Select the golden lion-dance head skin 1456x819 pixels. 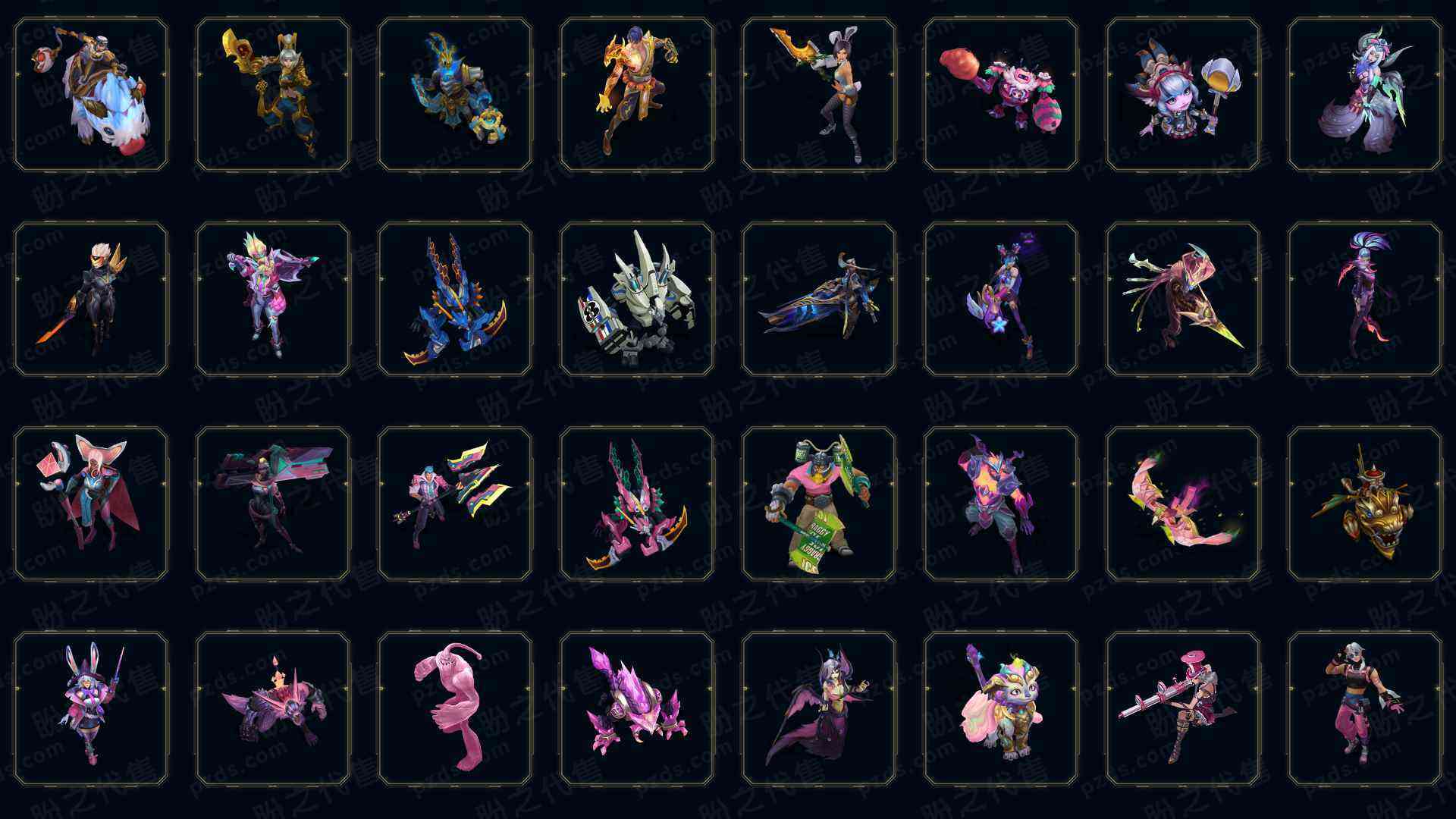click(x=1365, y=504)
